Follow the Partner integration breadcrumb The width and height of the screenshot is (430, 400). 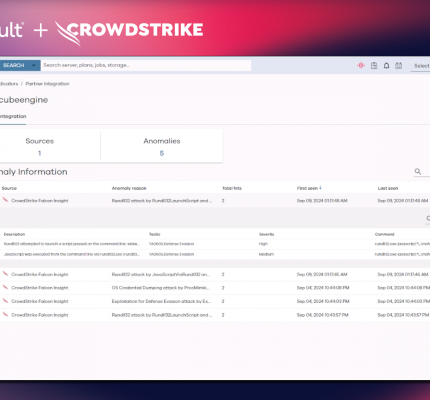[x=47, y=84]
